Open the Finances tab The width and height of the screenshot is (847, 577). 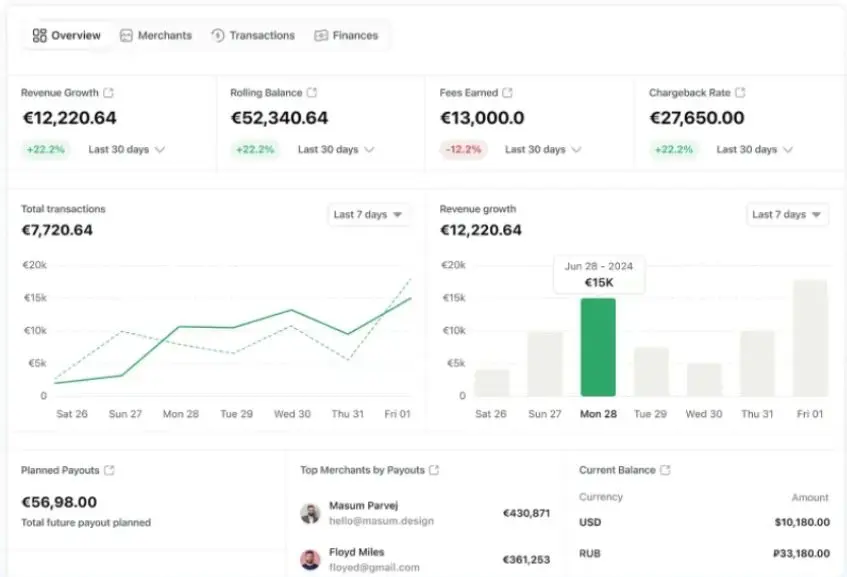pos(346,35)
